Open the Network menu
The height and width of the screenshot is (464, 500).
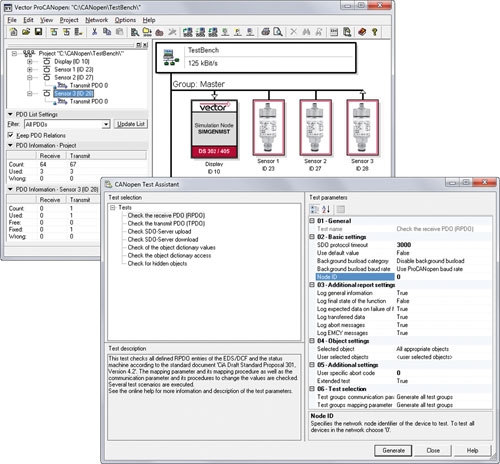(96, 20)
